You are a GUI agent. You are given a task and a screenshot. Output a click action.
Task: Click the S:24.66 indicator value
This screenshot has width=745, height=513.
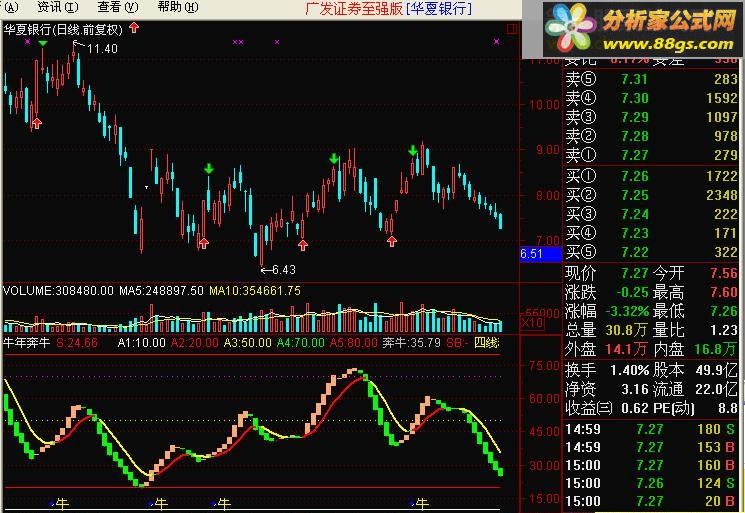click(x=77, y=342)
